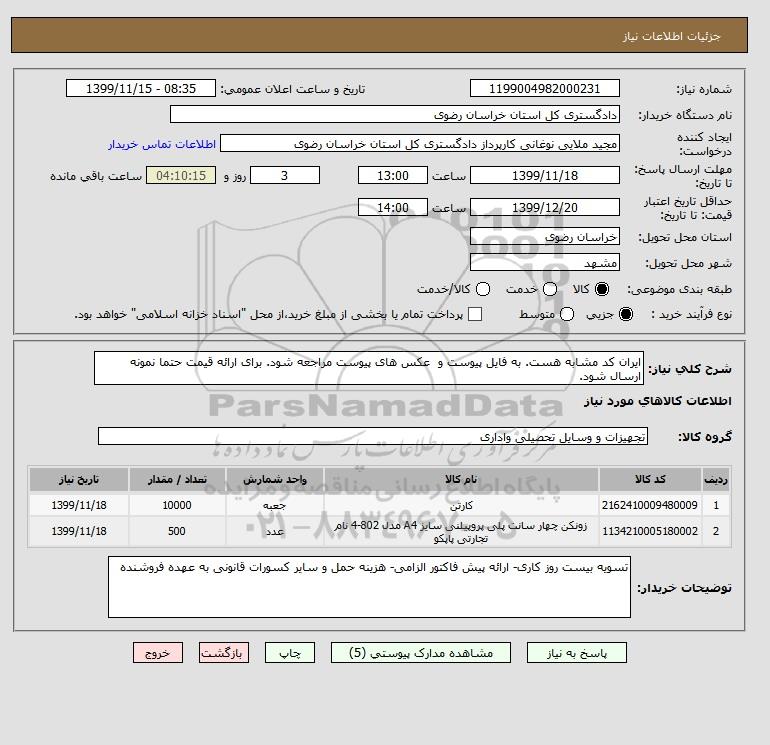Click the request creator name field
Screen dimensions: 770x745
click(x=420, y=144)
